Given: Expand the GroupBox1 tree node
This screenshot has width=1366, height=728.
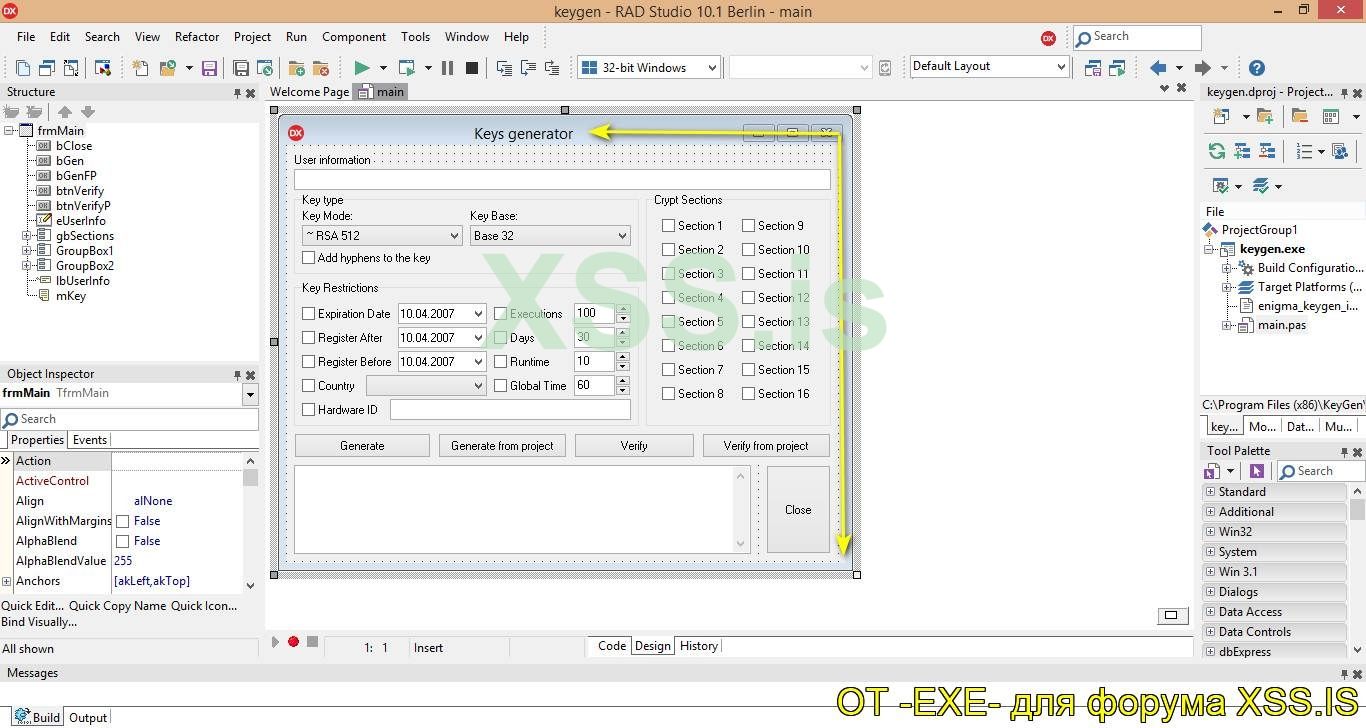Looking at the screenshot, I should point(27,251).
